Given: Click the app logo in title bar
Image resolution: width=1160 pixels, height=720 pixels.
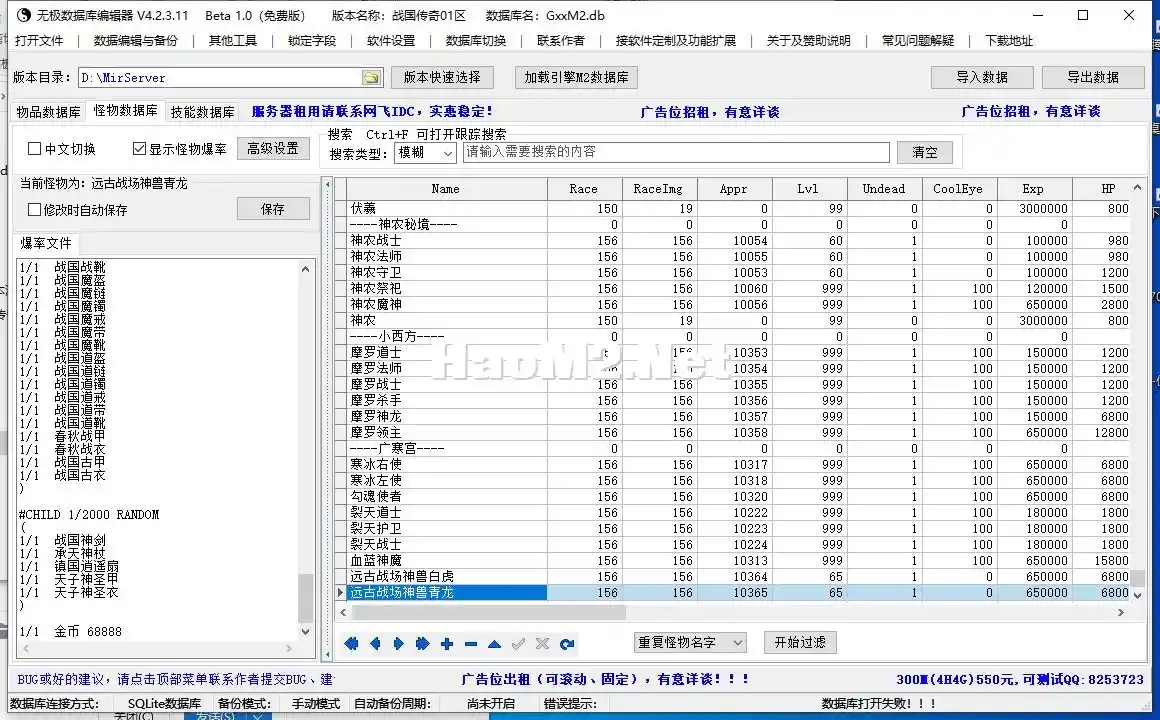Looking at the screenshot, I should [23, 15].
